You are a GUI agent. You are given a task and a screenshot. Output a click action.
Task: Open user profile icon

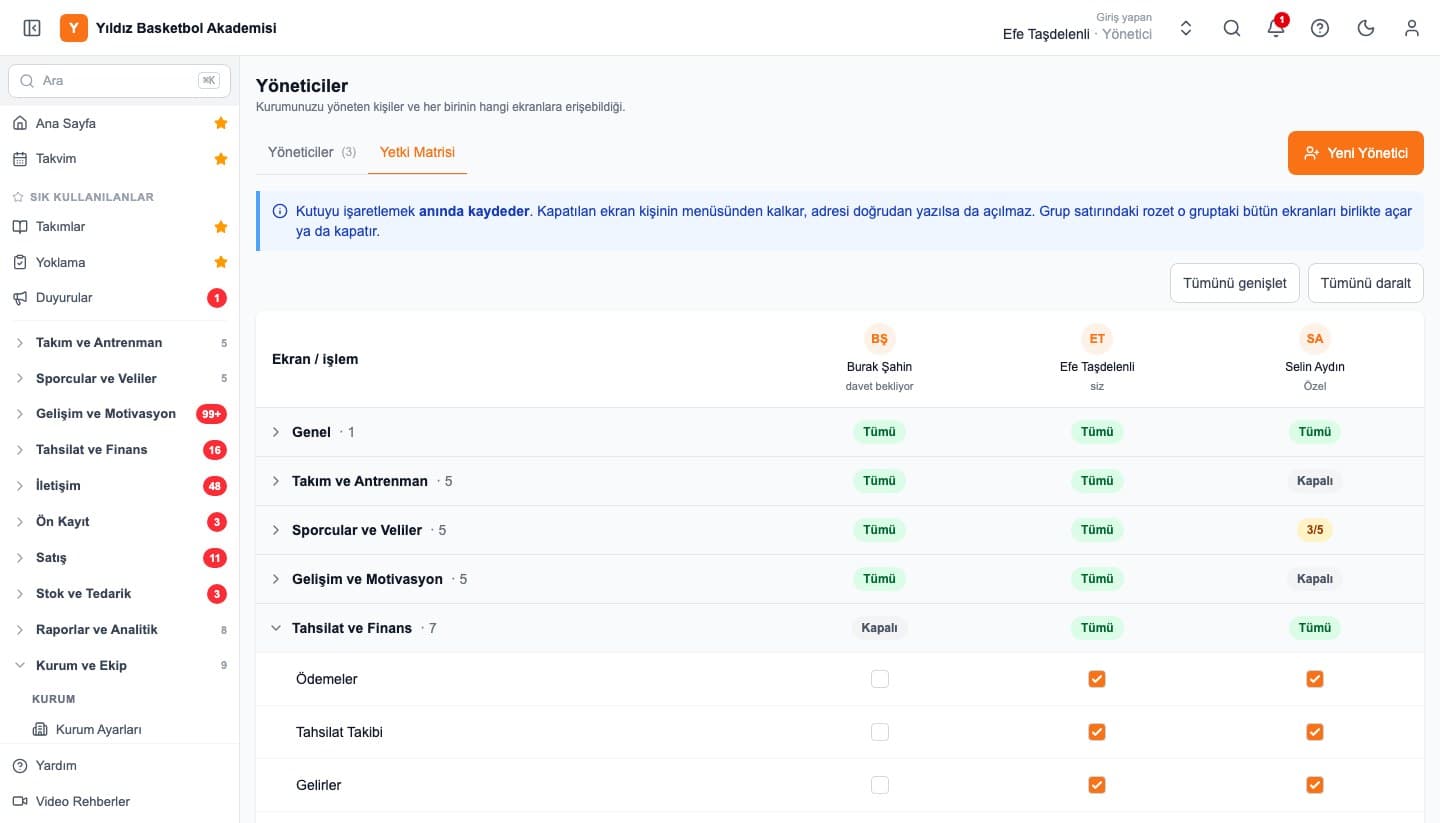[x=1412, y=28]
